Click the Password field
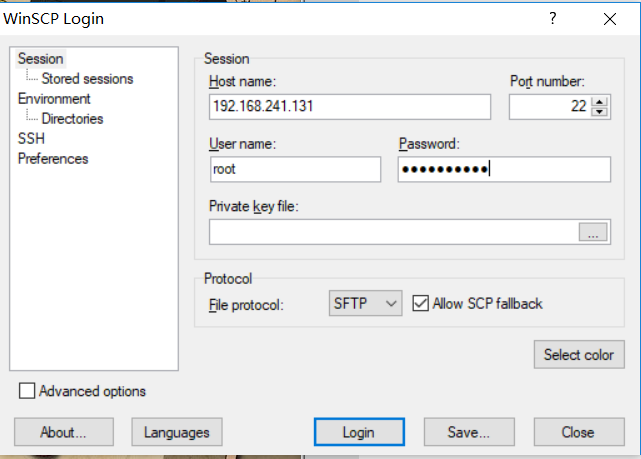Screen dimensions: 641x459 coord(504,169)
